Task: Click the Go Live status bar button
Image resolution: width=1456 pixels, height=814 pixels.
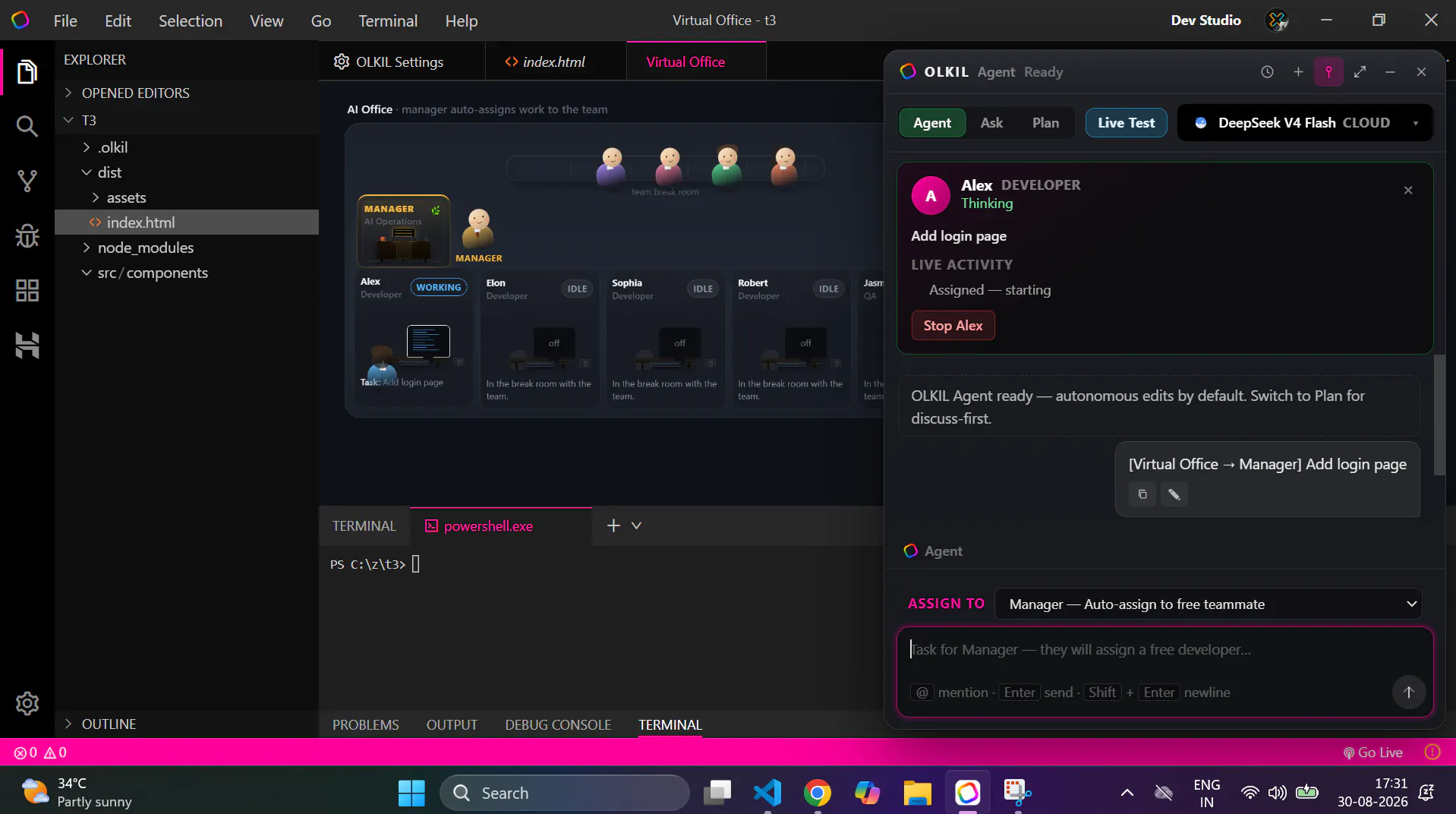Action: pyautogui.click(x=1372, y=752)
